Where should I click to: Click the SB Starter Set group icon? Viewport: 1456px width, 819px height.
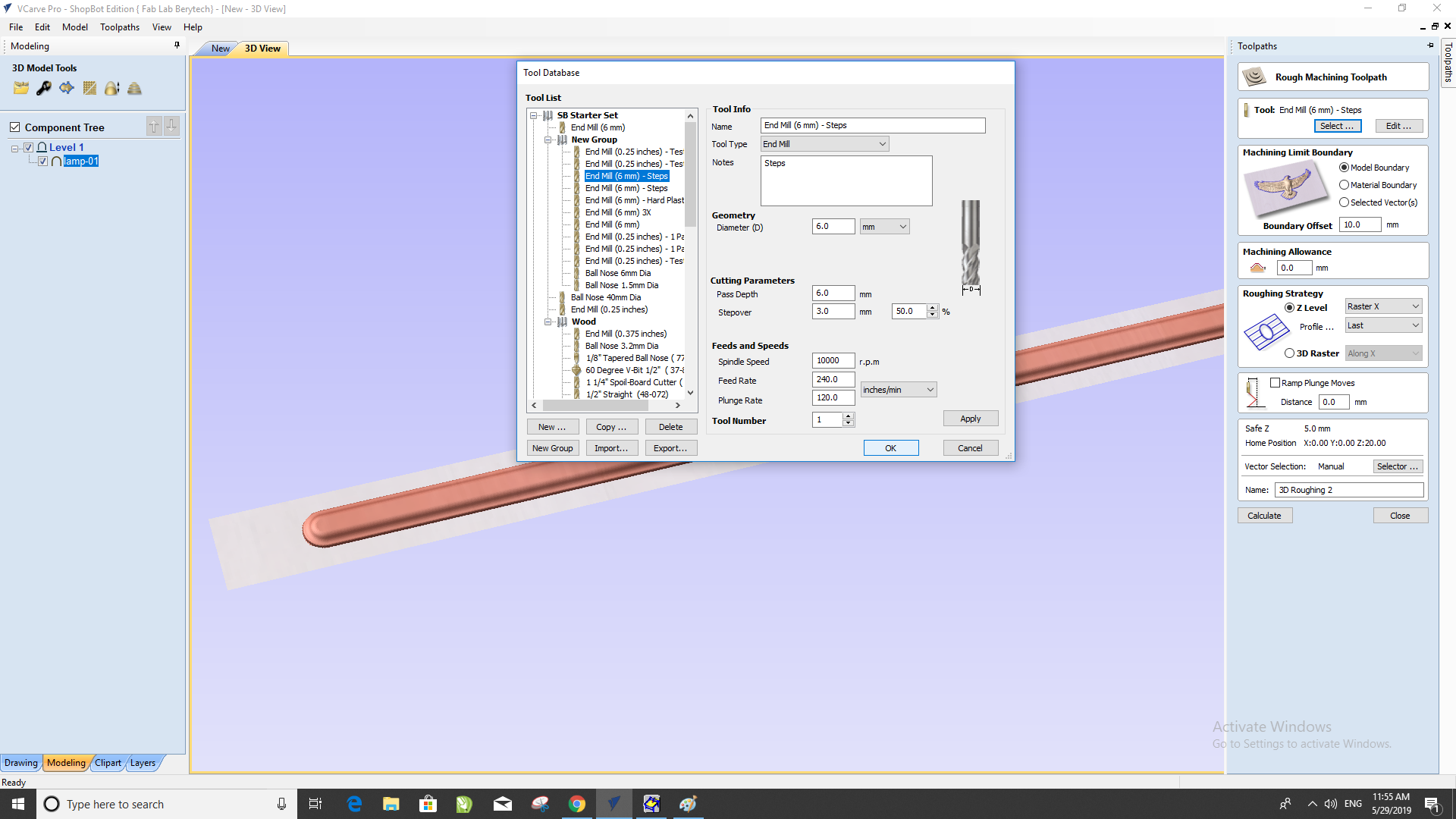(548, 115)
